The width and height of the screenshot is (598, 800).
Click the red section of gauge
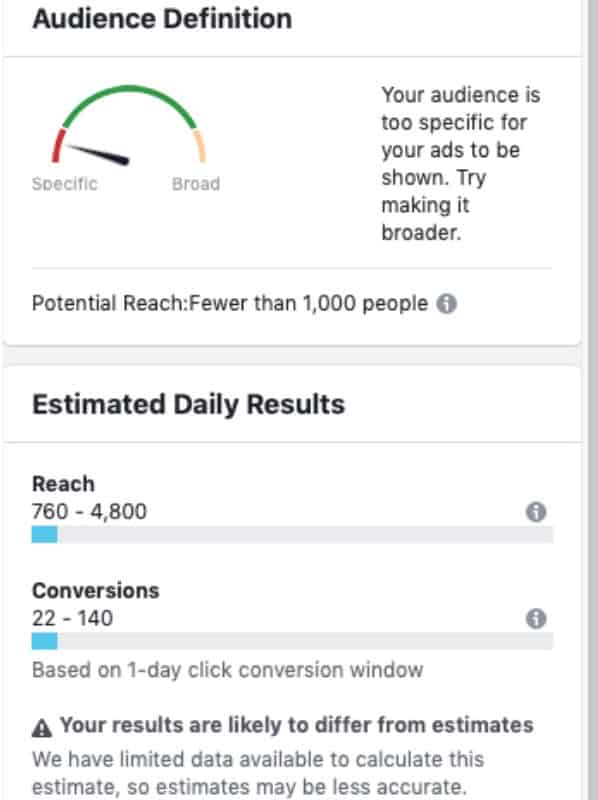coord(59,146)
